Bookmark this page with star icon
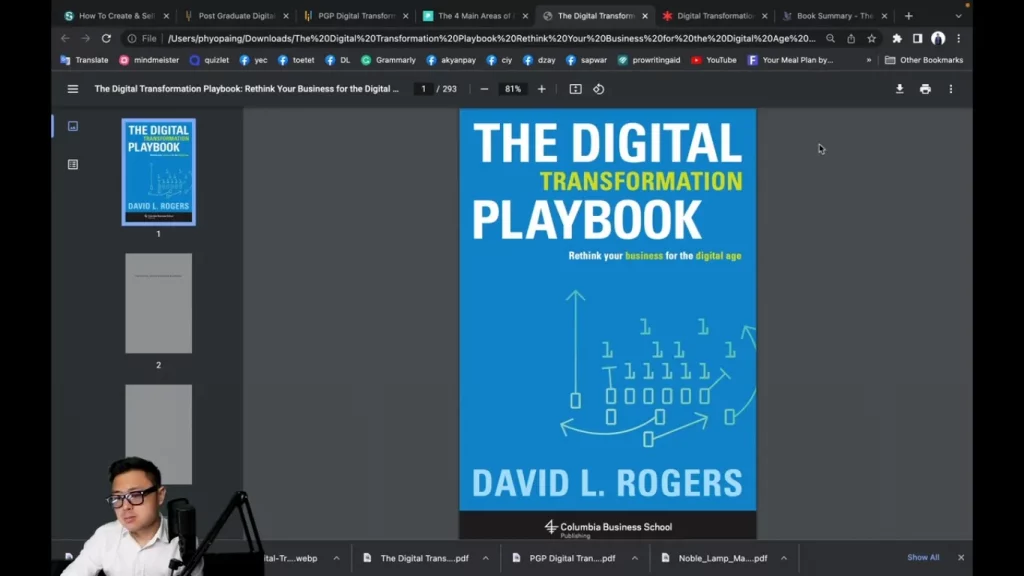 click(872, 39)
